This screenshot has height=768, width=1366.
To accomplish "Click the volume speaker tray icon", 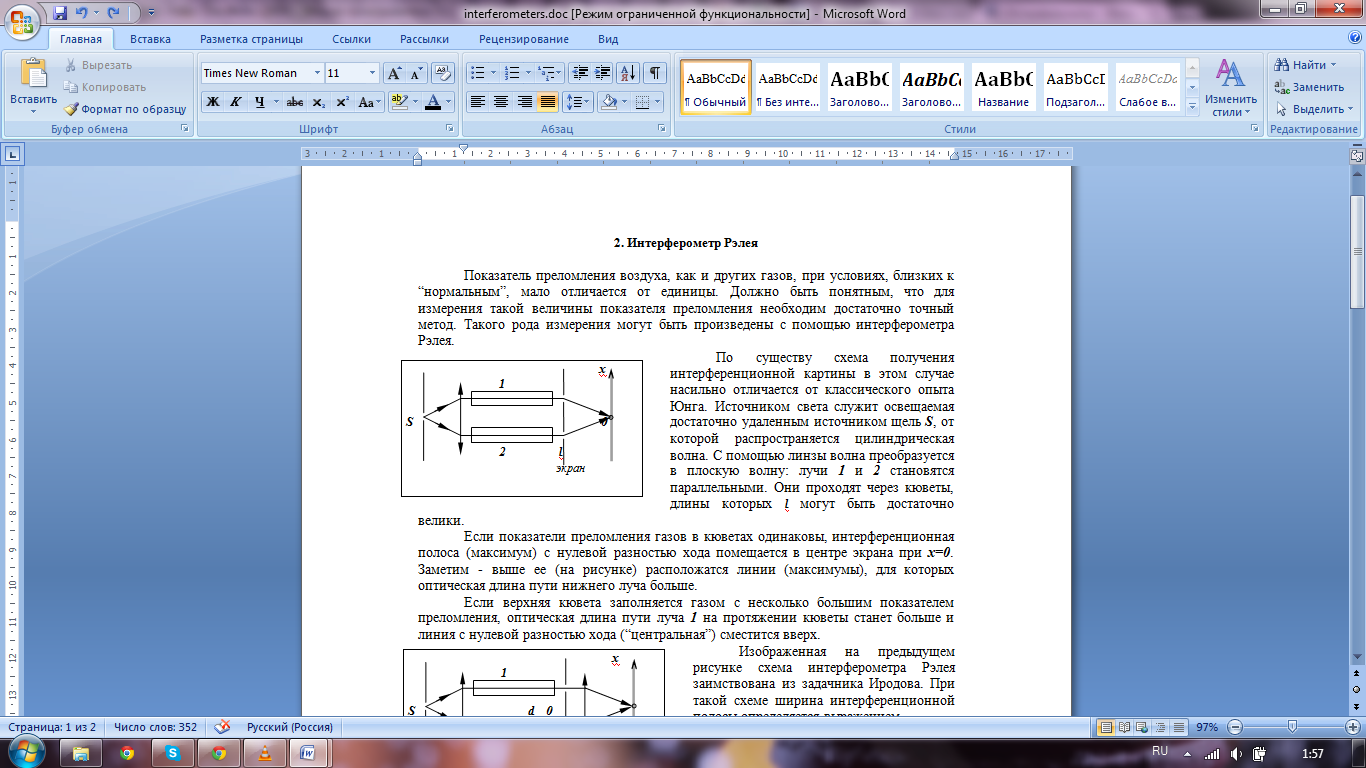I will pos(1236,753).
